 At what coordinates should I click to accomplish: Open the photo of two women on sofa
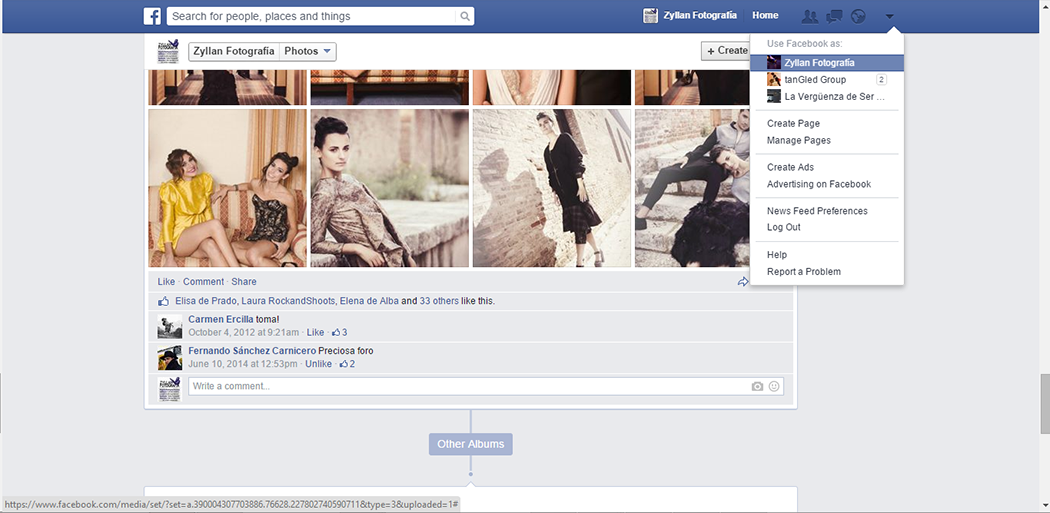click(227, 188)
